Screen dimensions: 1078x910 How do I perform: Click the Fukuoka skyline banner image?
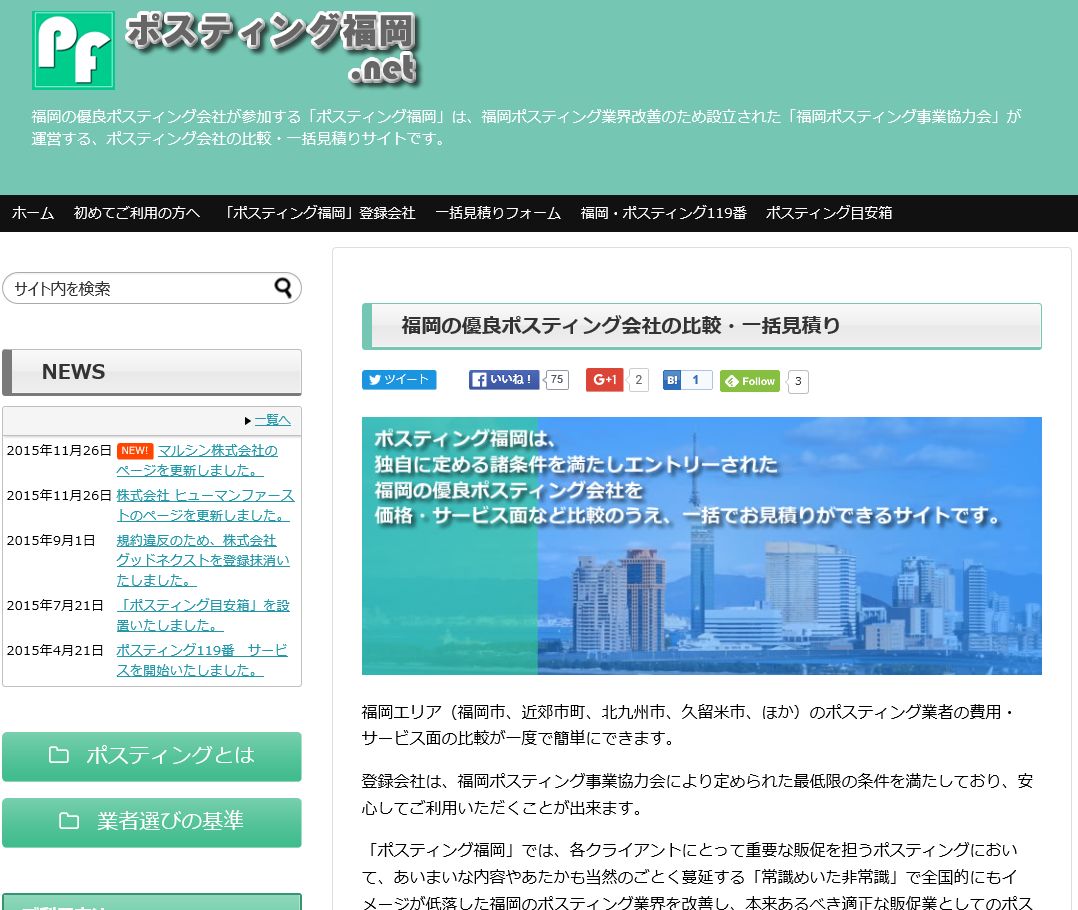tap(701, 546)
